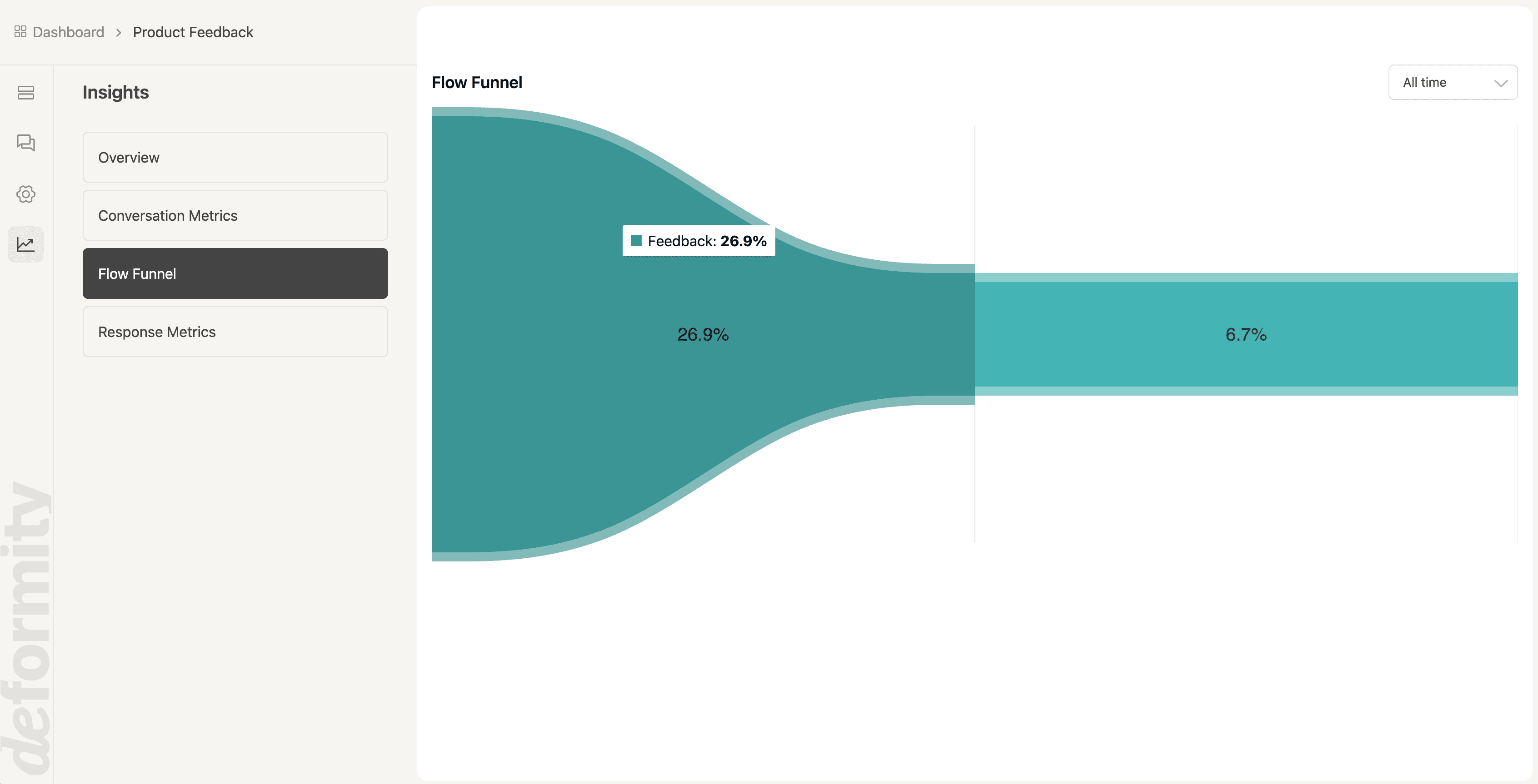Click the 26.9% funnel segment

click(703, 334)
